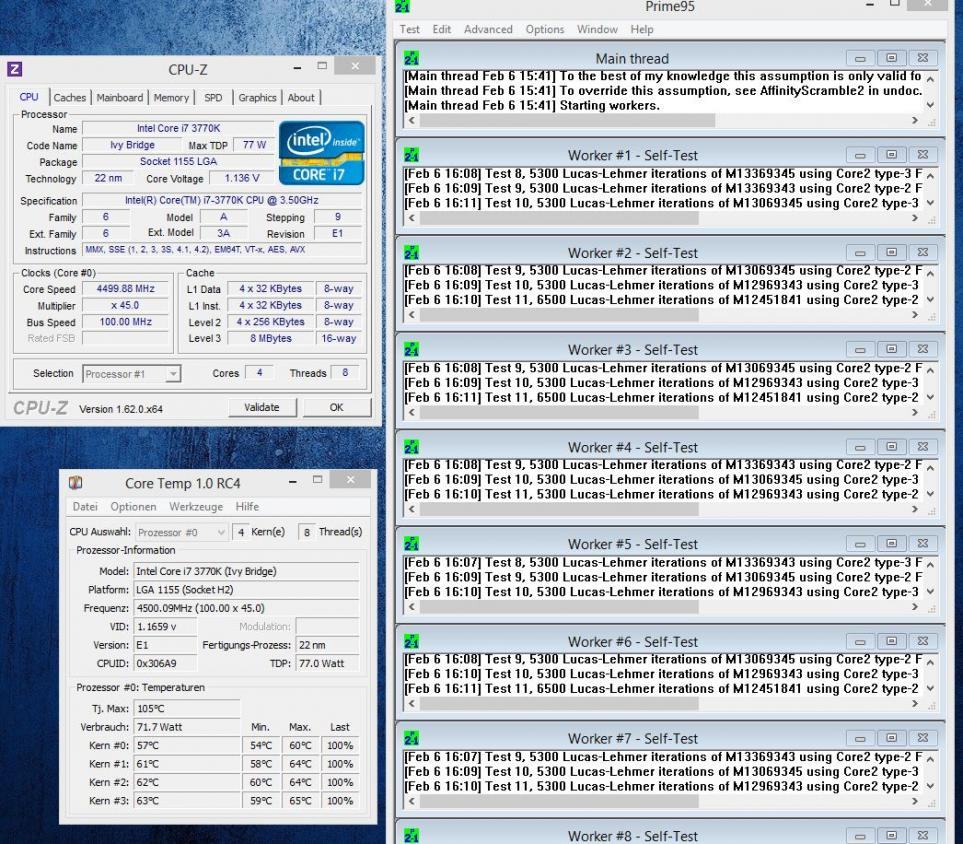Click the Verbrauch 71.7 Watt value

(187, 727)
